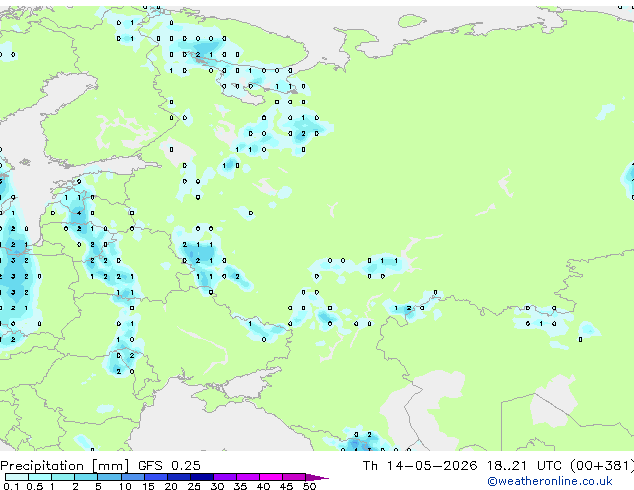Pick the 40–45 mm magenta legend box
The height and width of the screenshot is (490, 634).
coord(271,477)
